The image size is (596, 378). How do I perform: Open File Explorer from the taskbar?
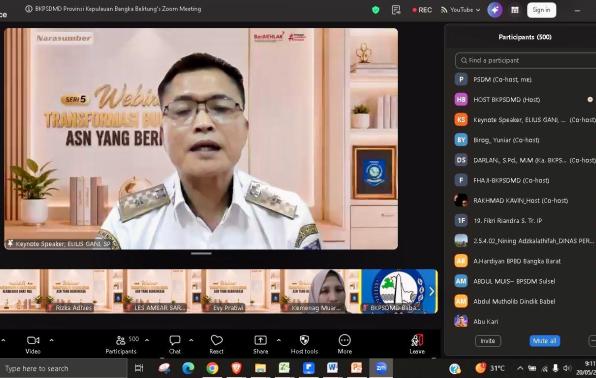(260, 368)
